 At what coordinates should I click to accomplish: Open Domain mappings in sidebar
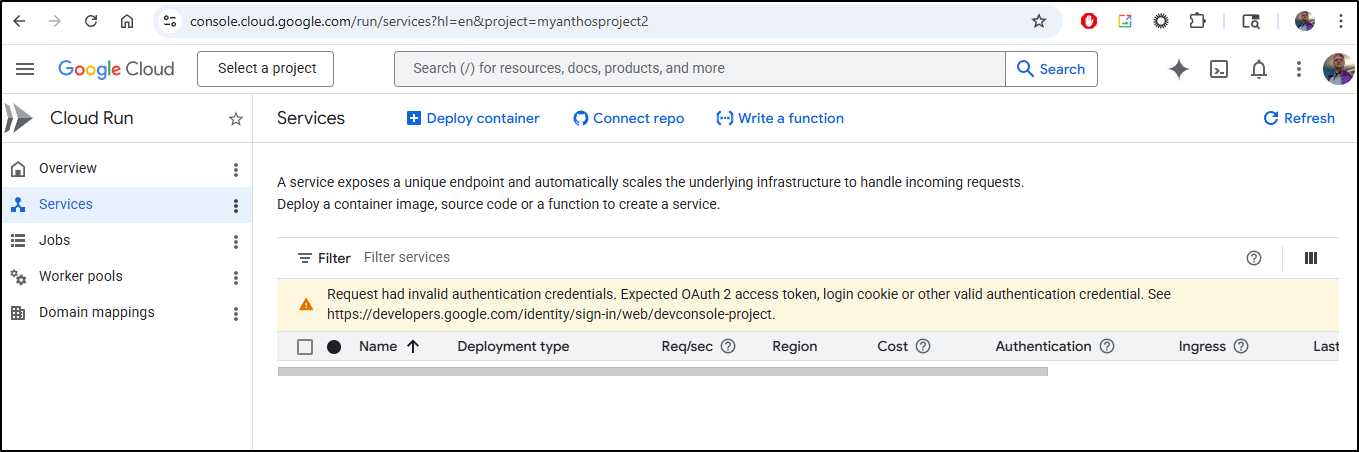96,312
